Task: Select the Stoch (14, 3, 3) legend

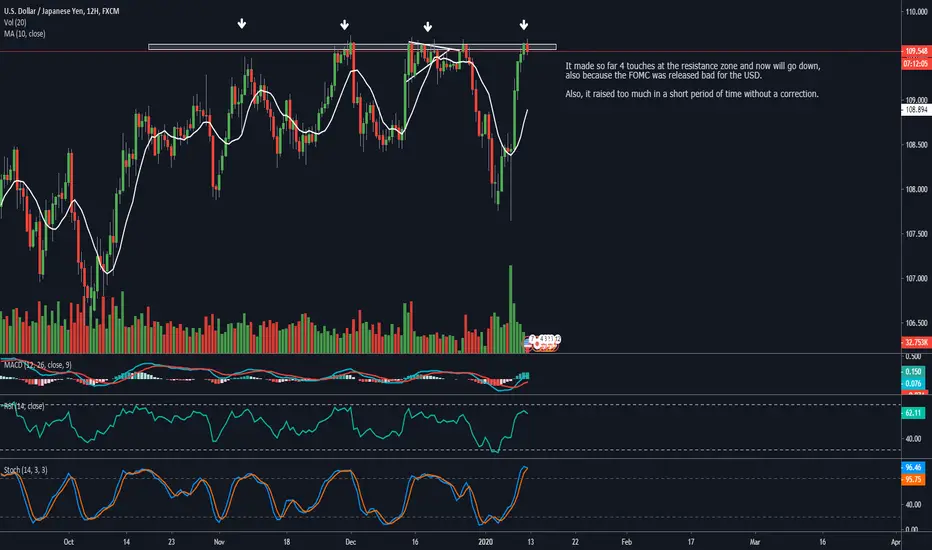Action: pos(26,470)
